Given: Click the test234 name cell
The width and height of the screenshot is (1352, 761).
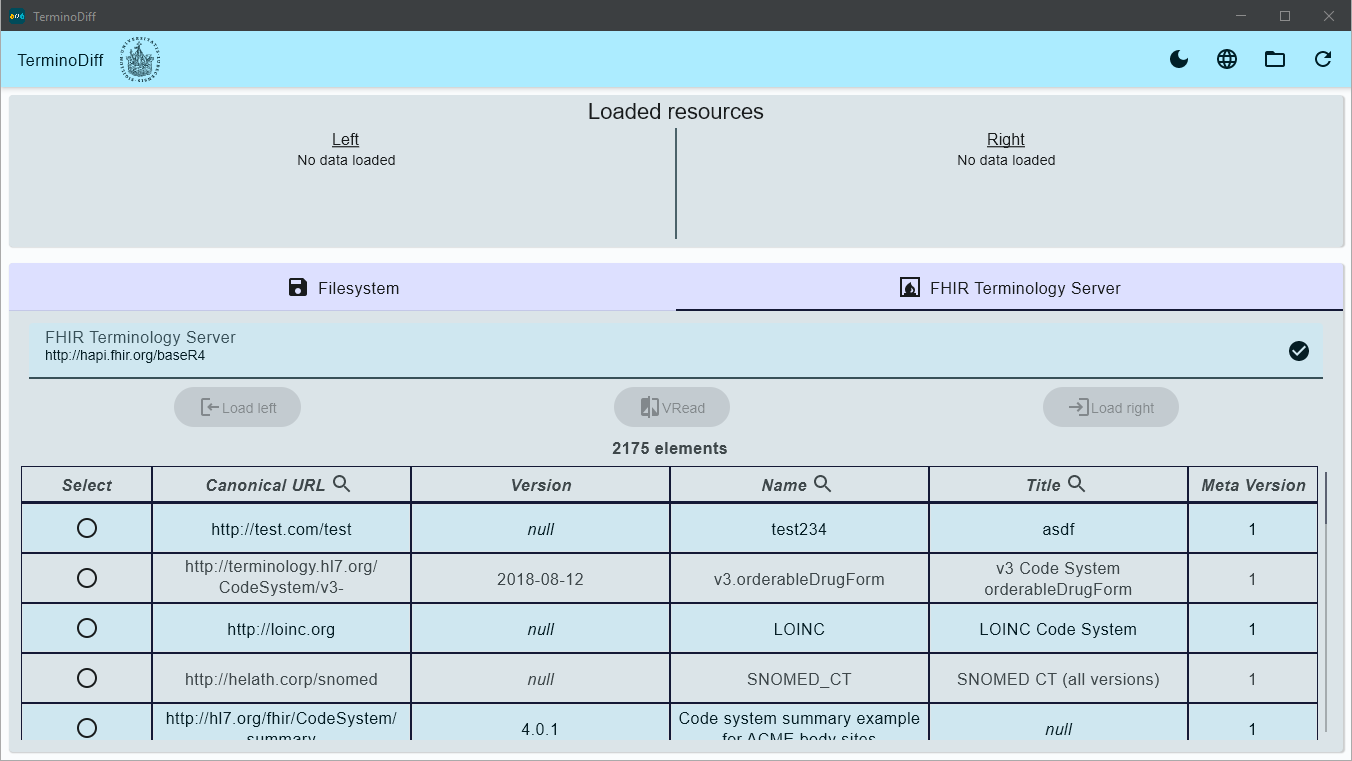Looking at the screenshot, I should pyautogui.click(x=799, y=529).
